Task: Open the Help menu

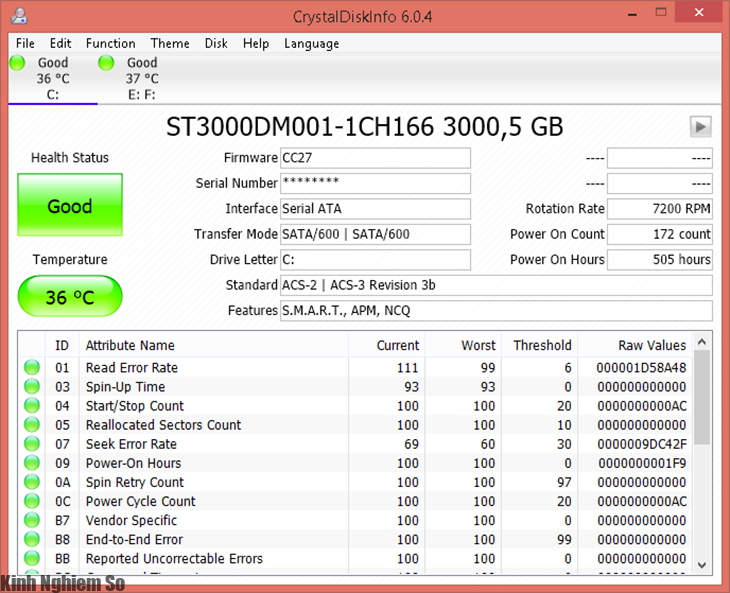Action: click(x=256, y=43)
